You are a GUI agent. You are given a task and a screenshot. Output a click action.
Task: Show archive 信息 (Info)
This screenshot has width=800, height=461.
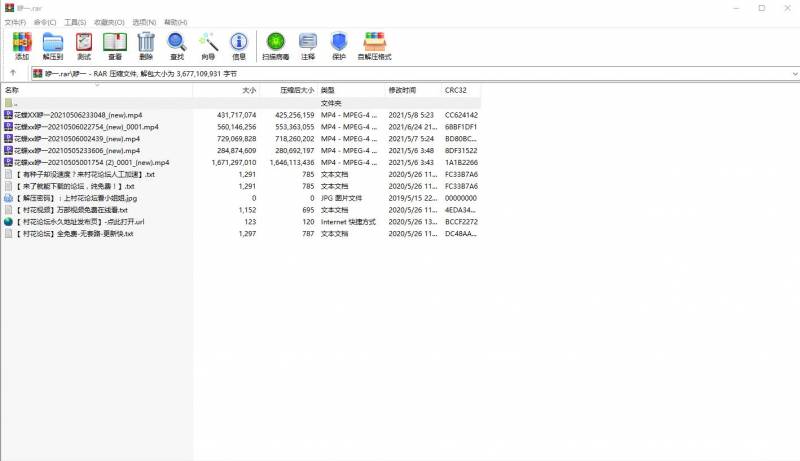(239, 45)
